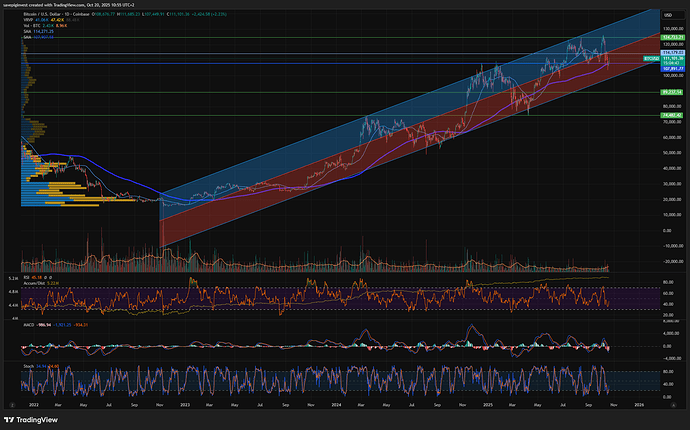Screen dimensions: 690x430
Task: Click the Accum/Dist indicator label
Action: [33, 283]
